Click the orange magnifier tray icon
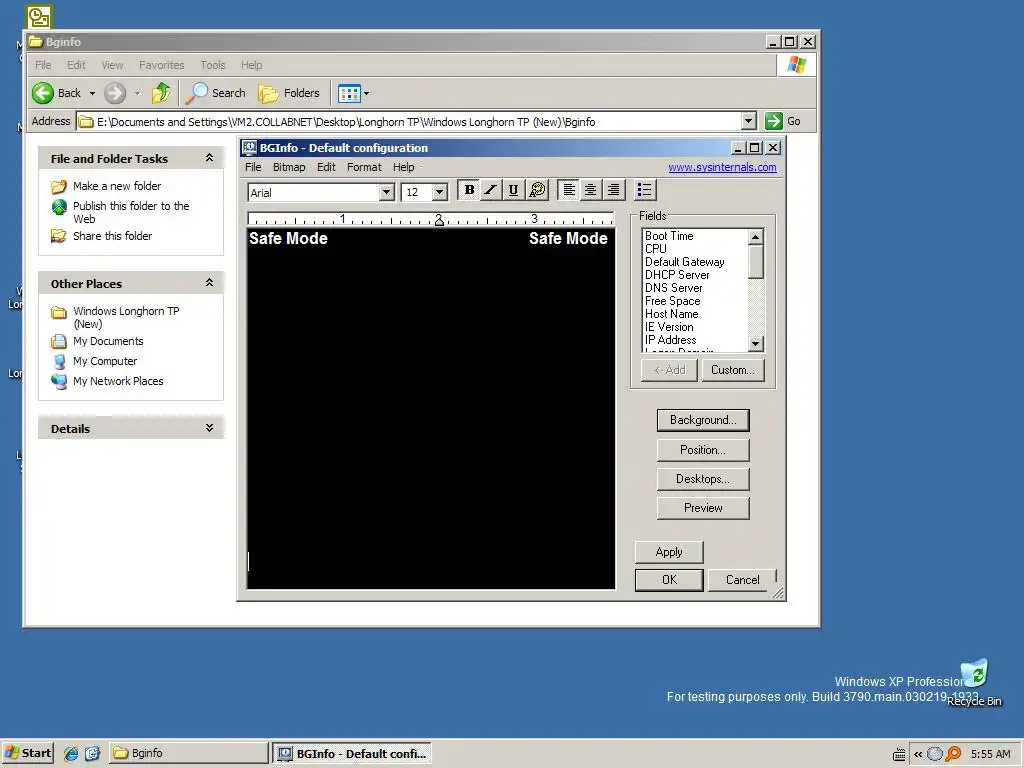The width and height of the screenshot is (1024, 768). 953,754
